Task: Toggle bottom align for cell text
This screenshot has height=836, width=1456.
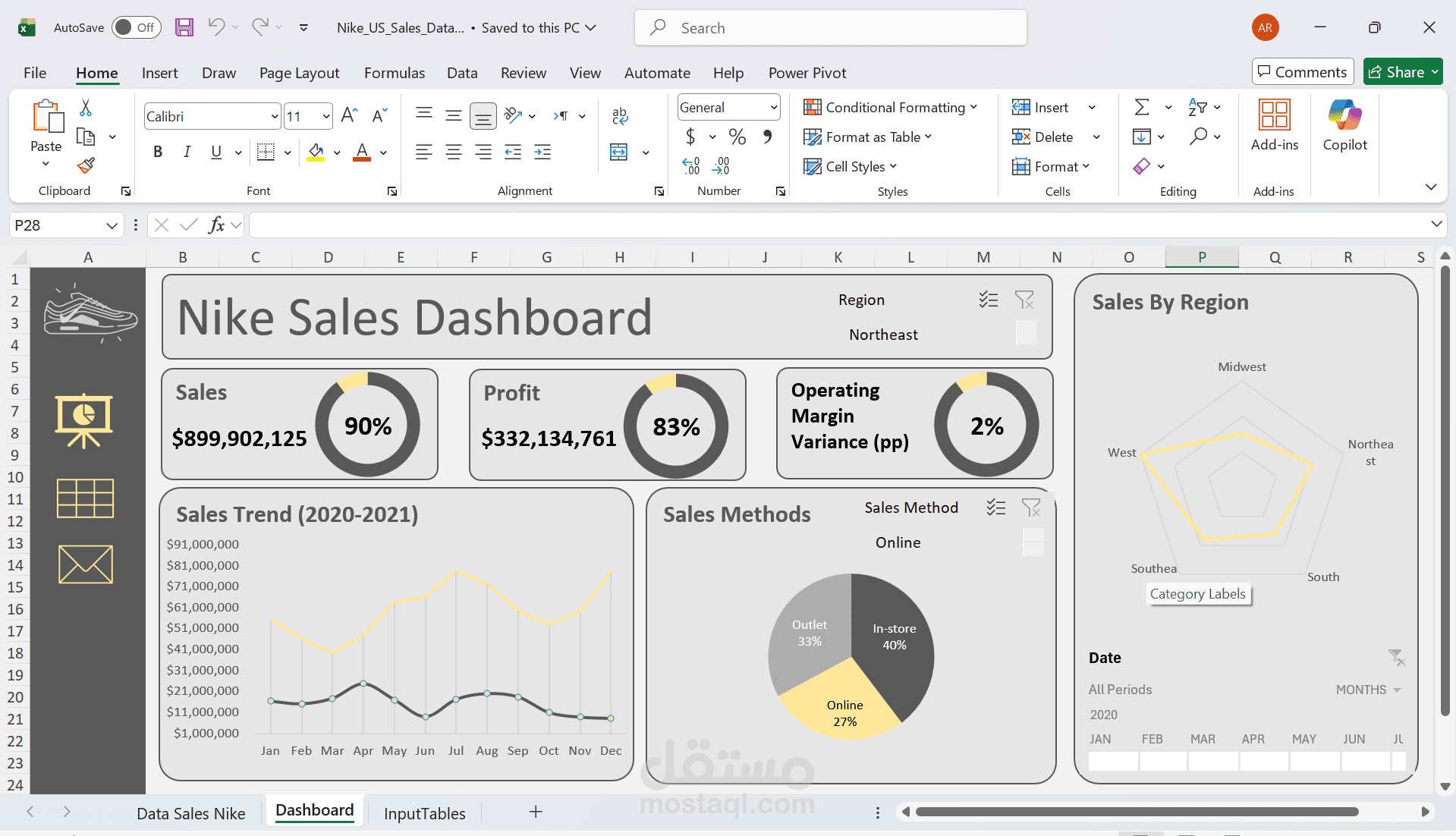Action: tap(483, 115)
